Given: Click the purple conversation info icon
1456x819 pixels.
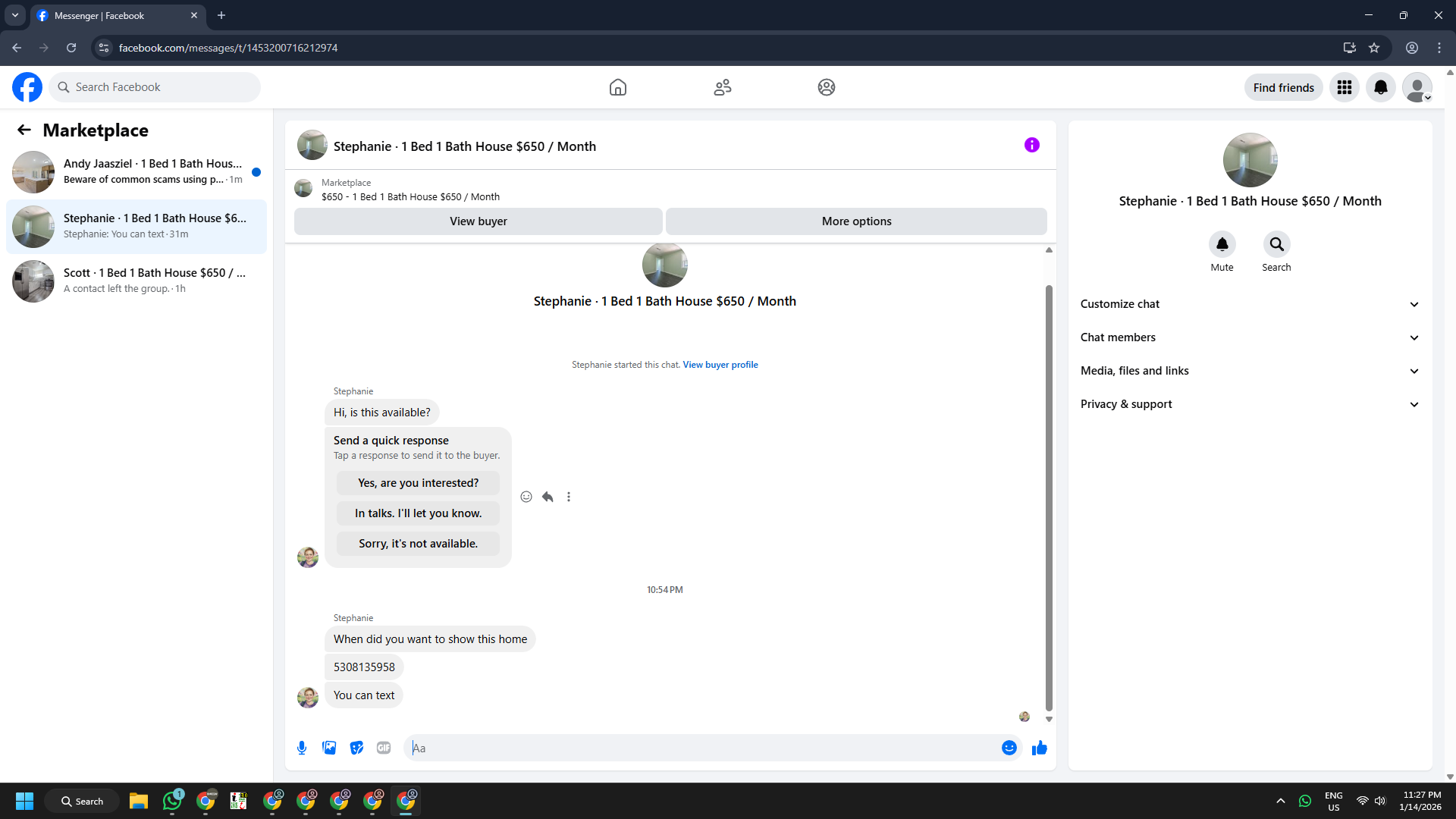Looking at the screenshot, I should point(1031,145).
